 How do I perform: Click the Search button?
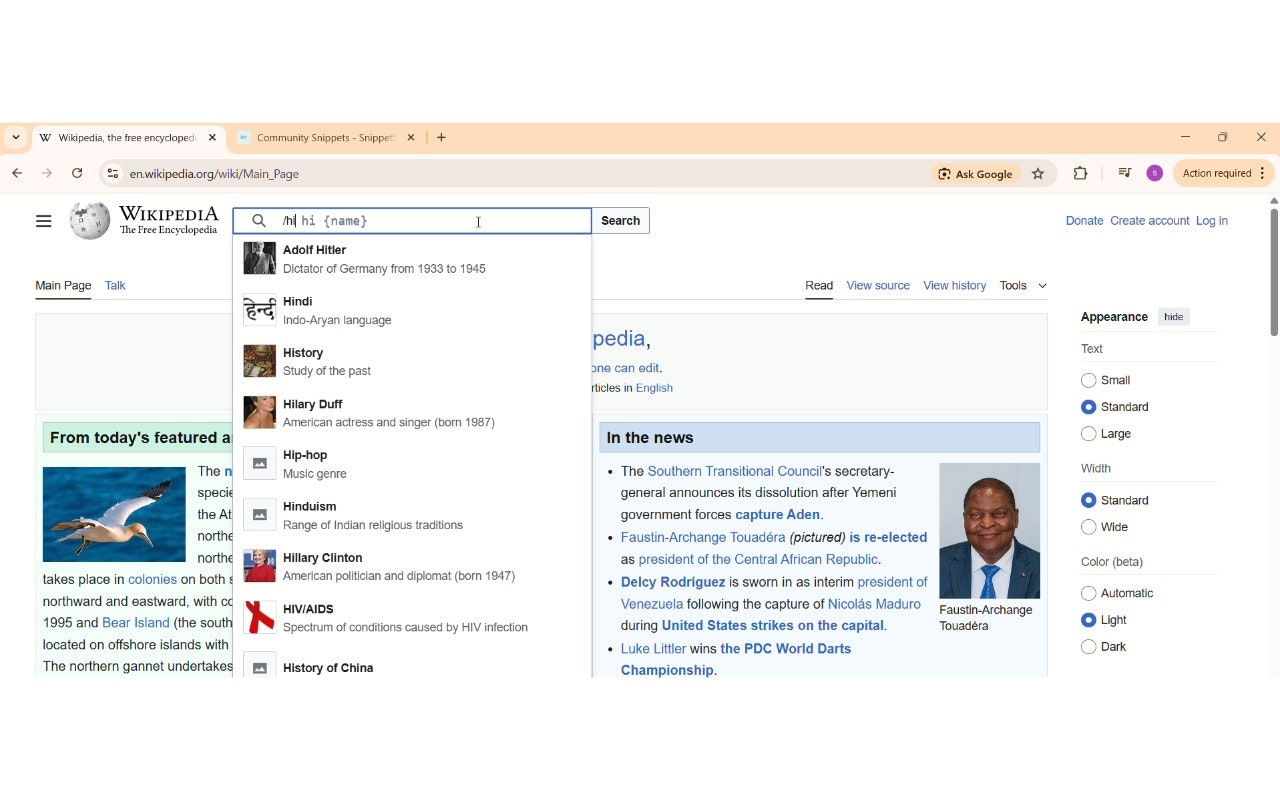620,221
